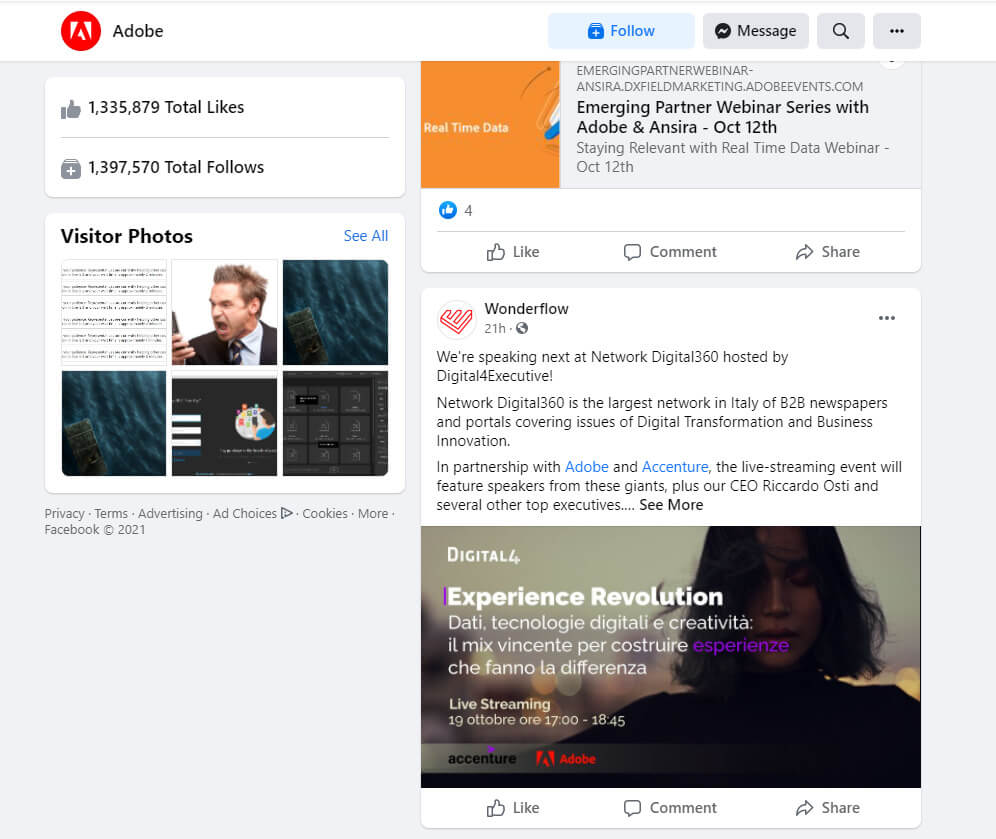Send a Message to Adobe
The height and width of the screenshot is (839, 996).
coord(755,31)
